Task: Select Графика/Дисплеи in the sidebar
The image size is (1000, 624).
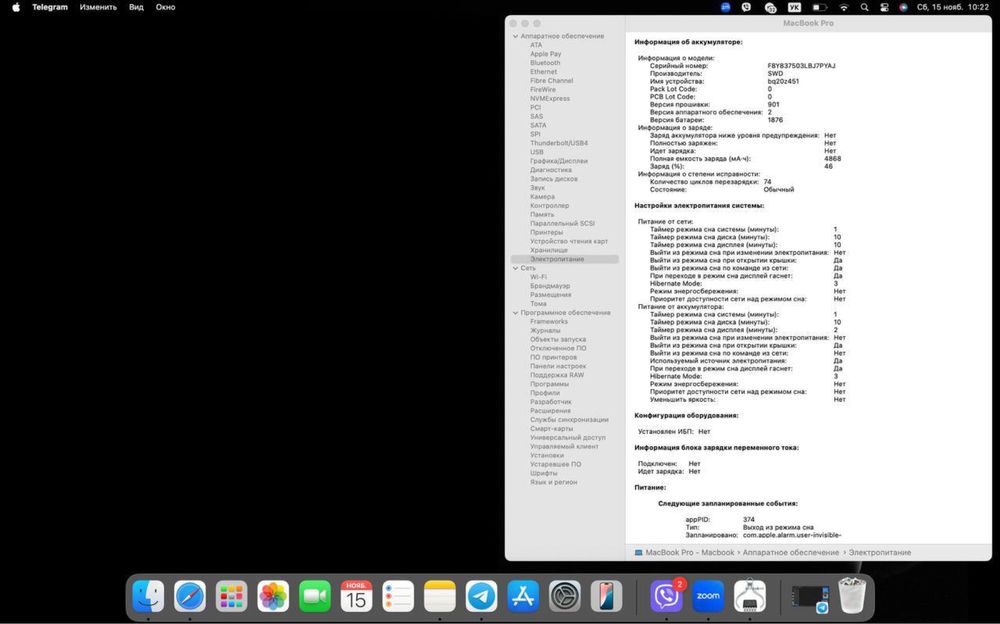Action: click(559, 161)
